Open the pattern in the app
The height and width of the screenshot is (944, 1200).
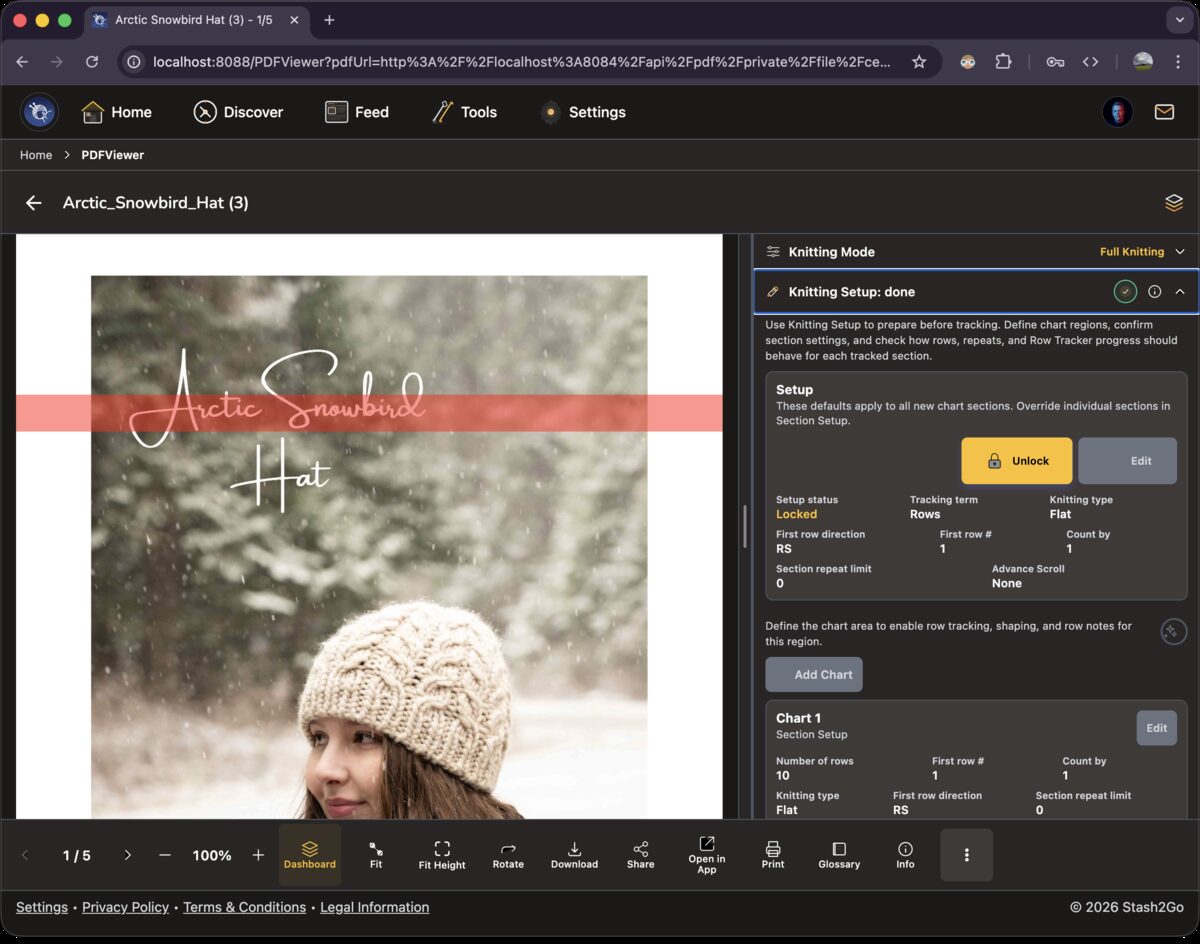[x=706, y=855]
